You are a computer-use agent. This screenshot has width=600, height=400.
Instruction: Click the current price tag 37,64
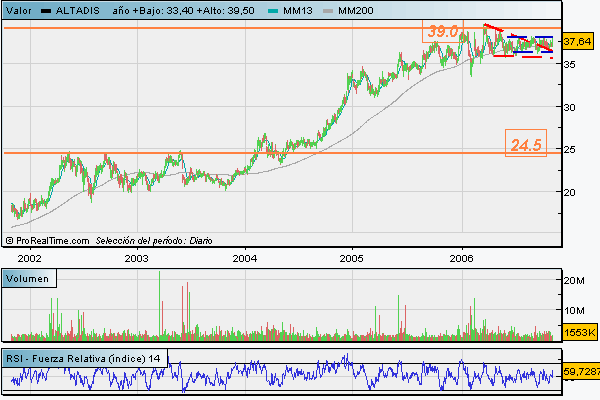click(577, 41)
